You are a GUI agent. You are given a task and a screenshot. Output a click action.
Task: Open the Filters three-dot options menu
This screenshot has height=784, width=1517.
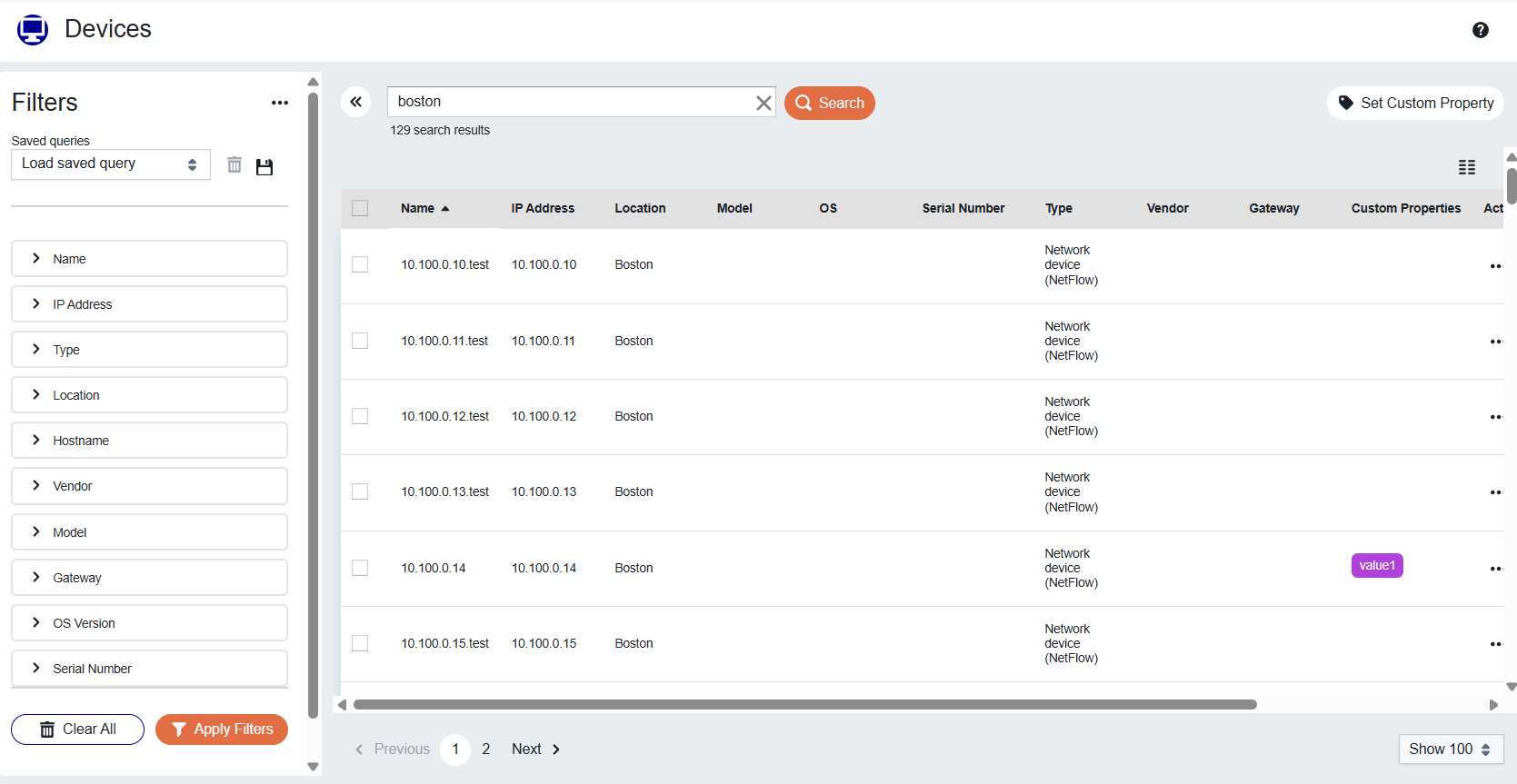click(280, 103)
